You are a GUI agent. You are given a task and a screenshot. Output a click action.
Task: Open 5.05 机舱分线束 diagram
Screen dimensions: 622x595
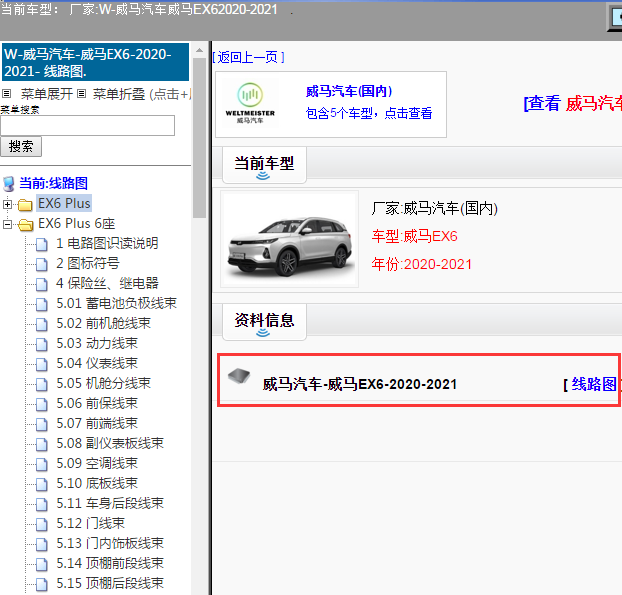[x=104, y=384]
